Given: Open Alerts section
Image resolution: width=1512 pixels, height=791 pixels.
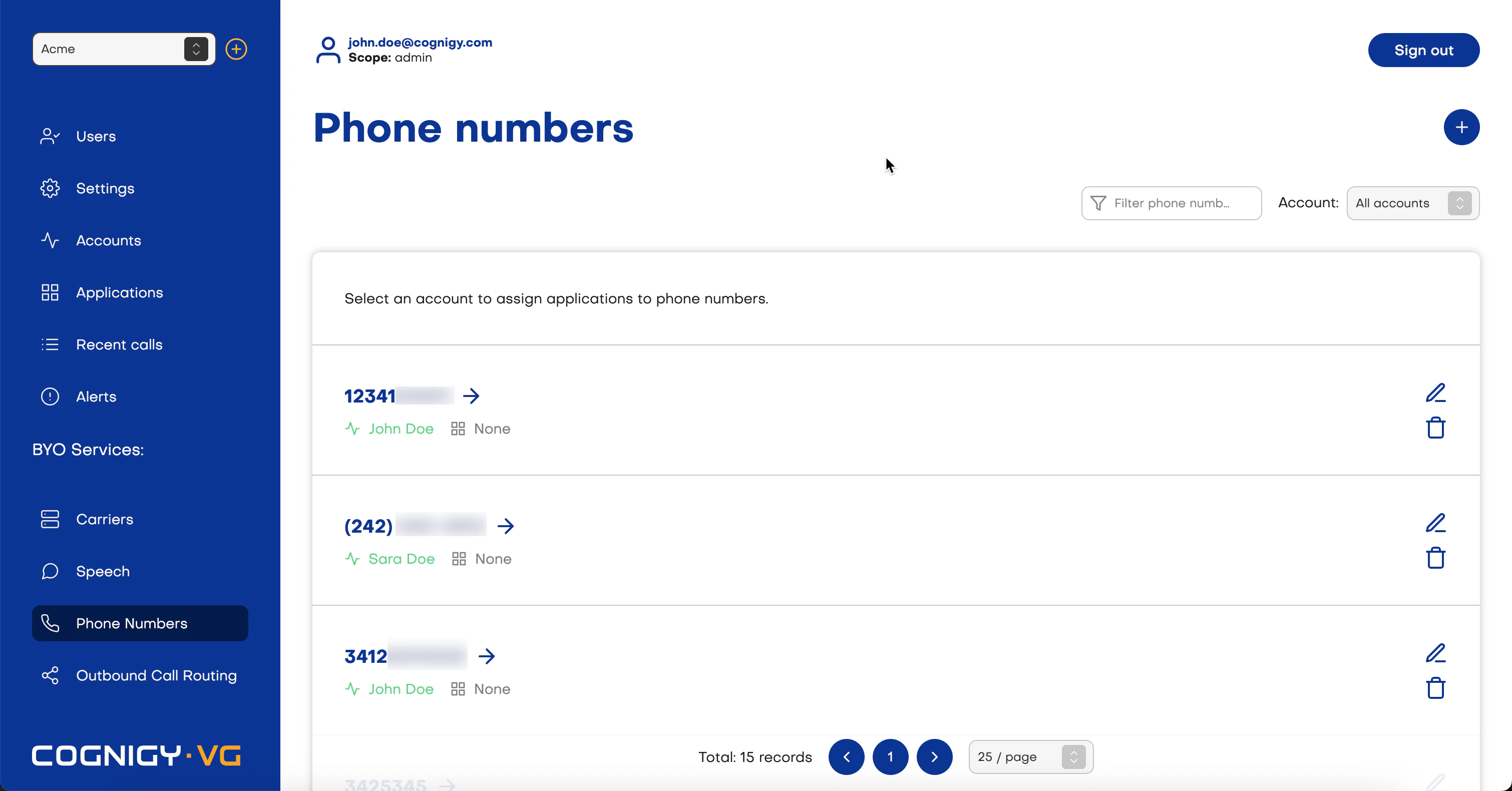Looking at the screenshot, I should pyautogui.click(x=140, y=397).
